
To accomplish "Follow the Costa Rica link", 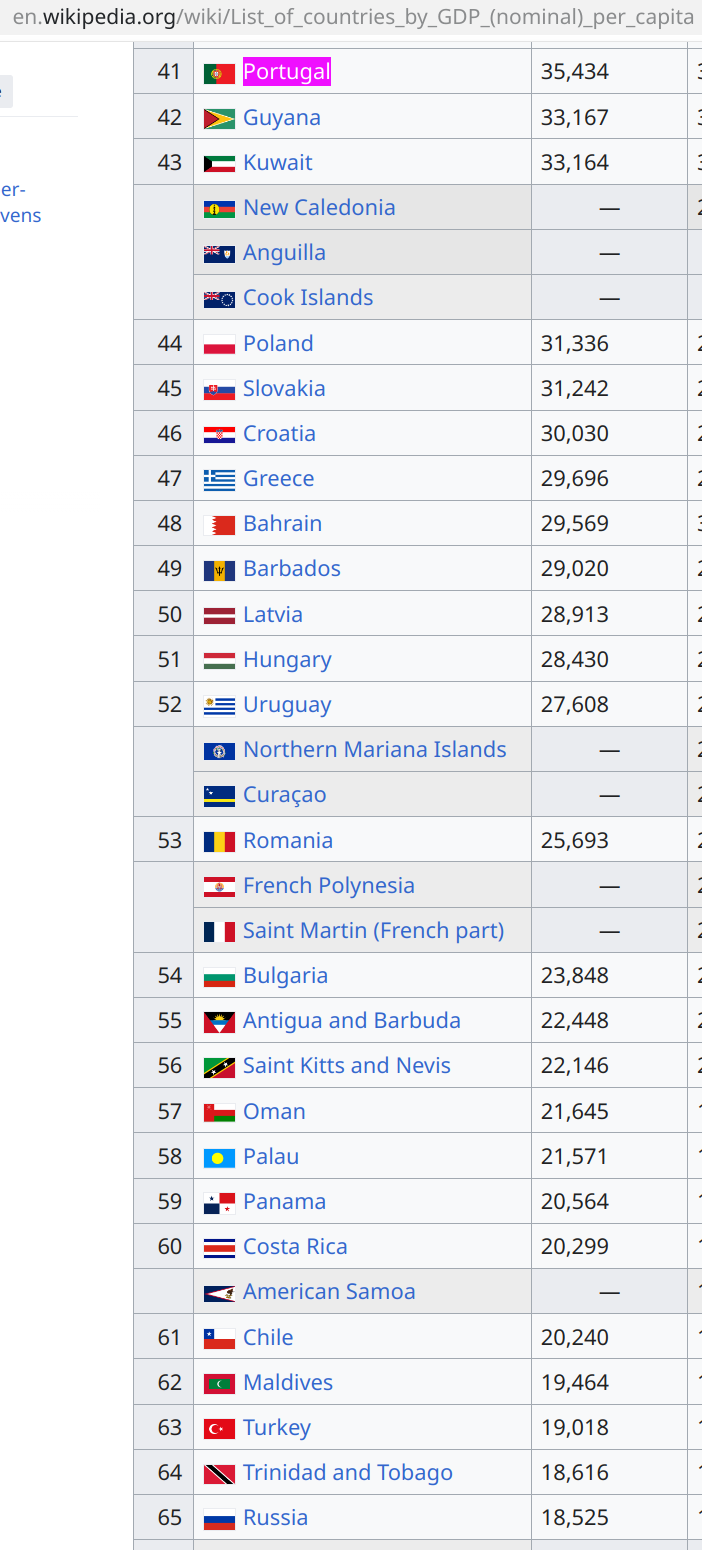I will point(296,1247).
